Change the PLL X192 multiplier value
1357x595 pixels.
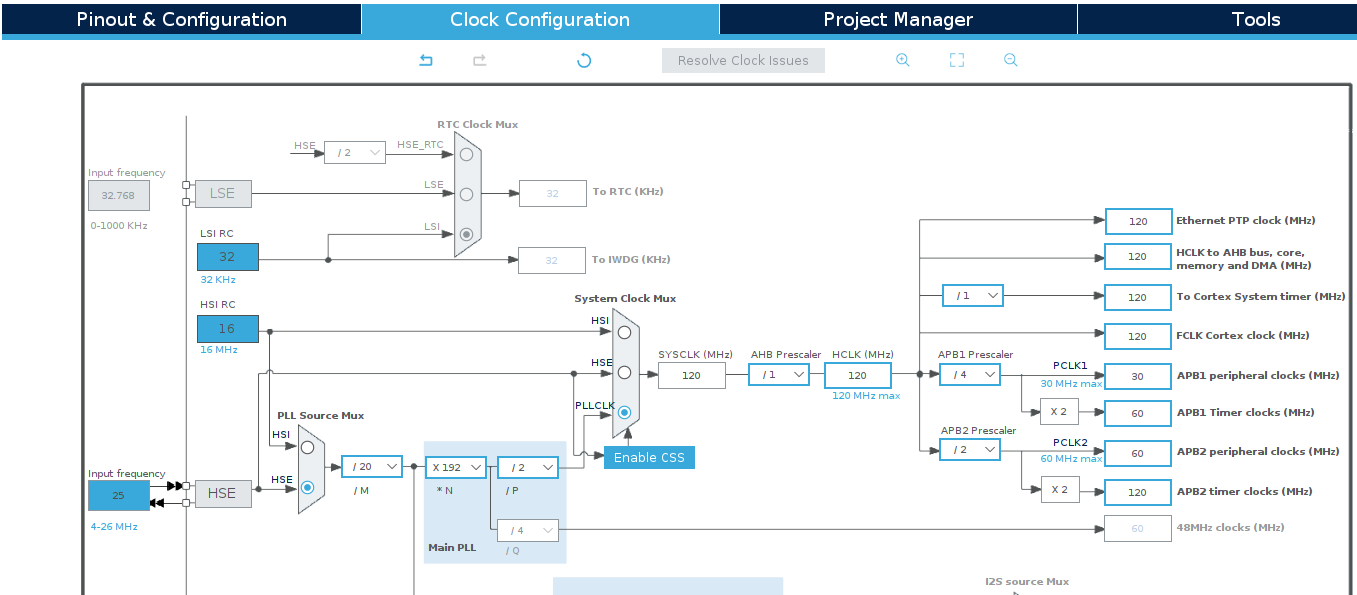tap(456, 466)
